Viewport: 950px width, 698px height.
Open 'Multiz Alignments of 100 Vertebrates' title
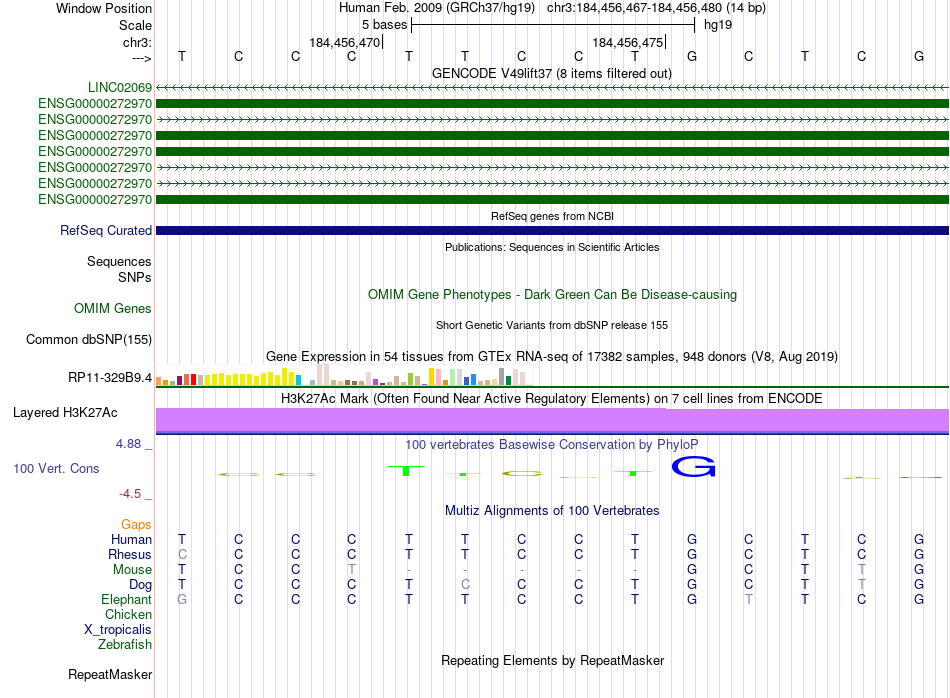552,510
